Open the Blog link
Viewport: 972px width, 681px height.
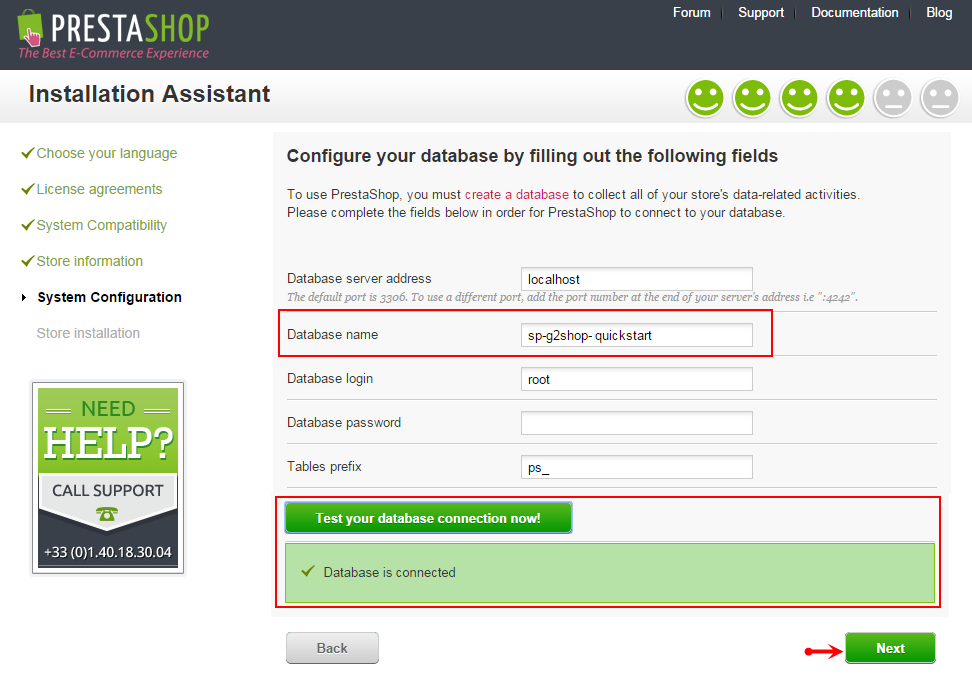click(939, 12)
